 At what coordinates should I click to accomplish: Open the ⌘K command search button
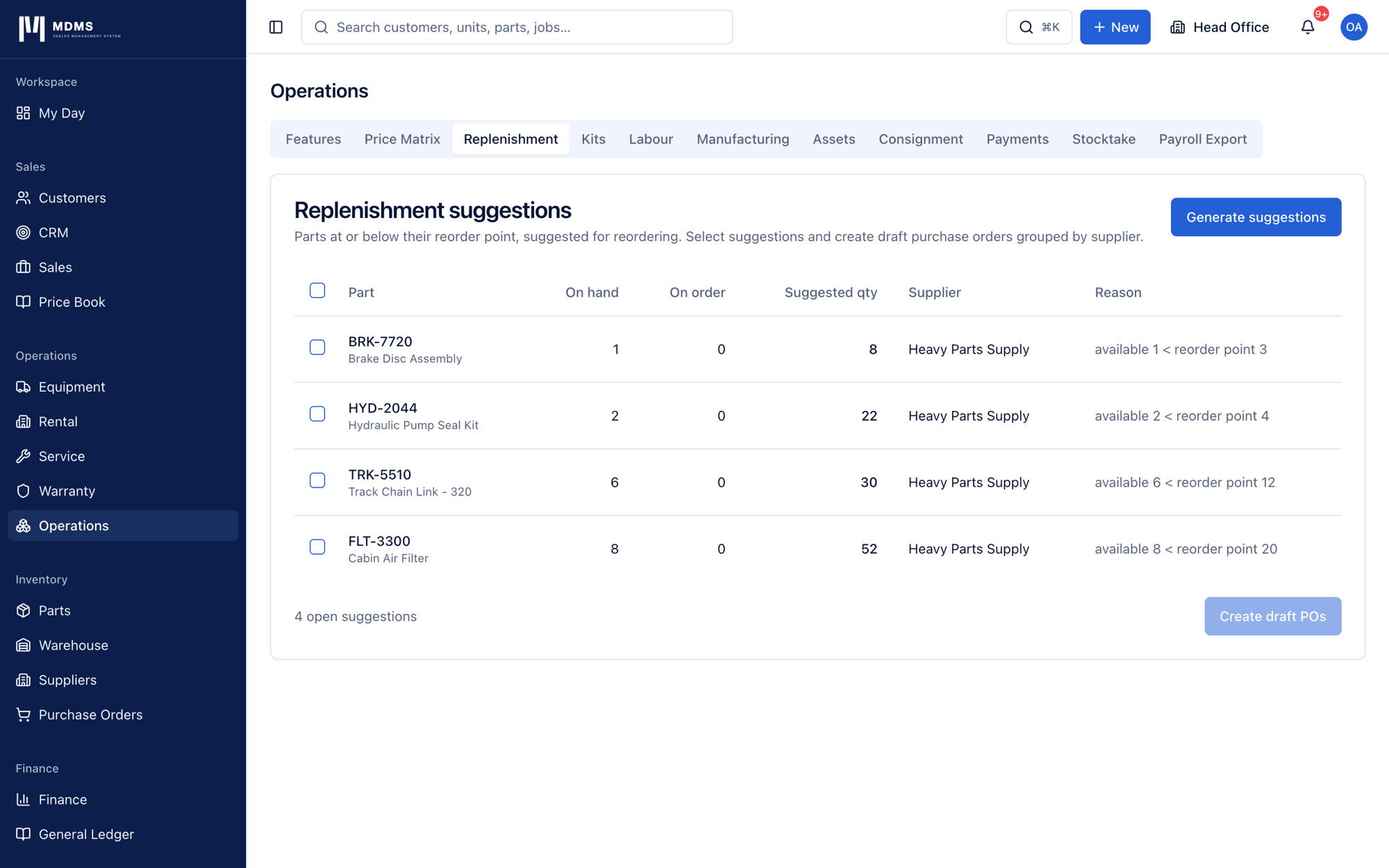tap(1039, 27)
